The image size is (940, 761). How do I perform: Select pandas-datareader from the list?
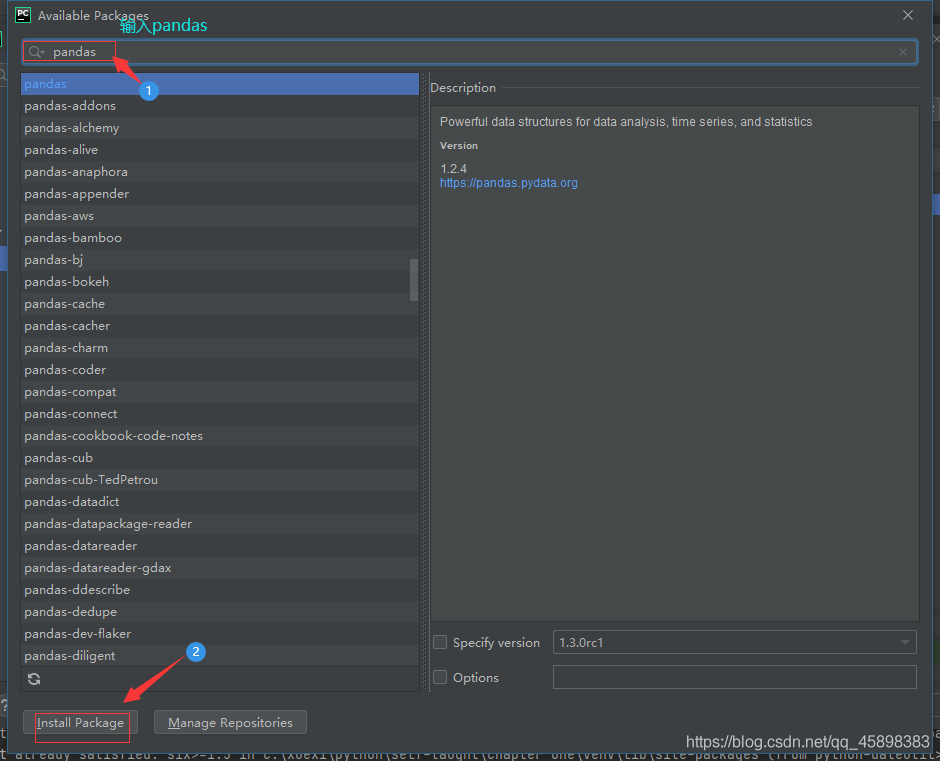pyautogui.click(x=81, y=546)
